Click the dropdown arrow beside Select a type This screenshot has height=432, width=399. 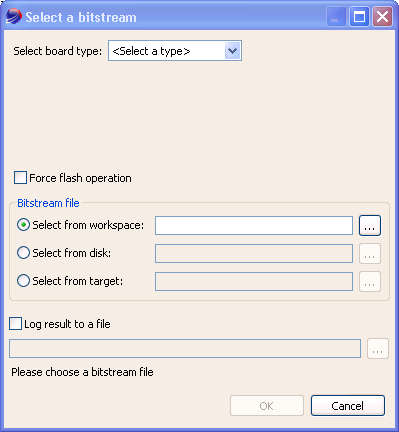[x=233, y=51]
